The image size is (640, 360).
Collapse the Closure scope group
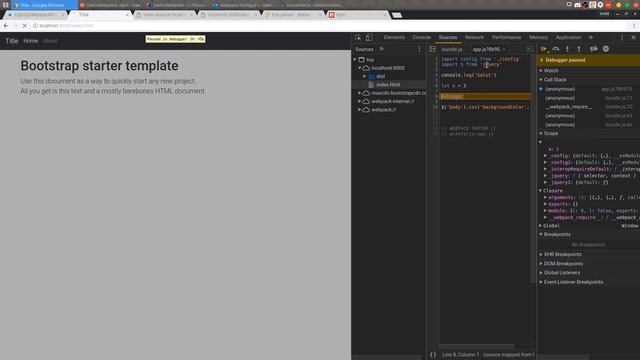tap(540, 191)
